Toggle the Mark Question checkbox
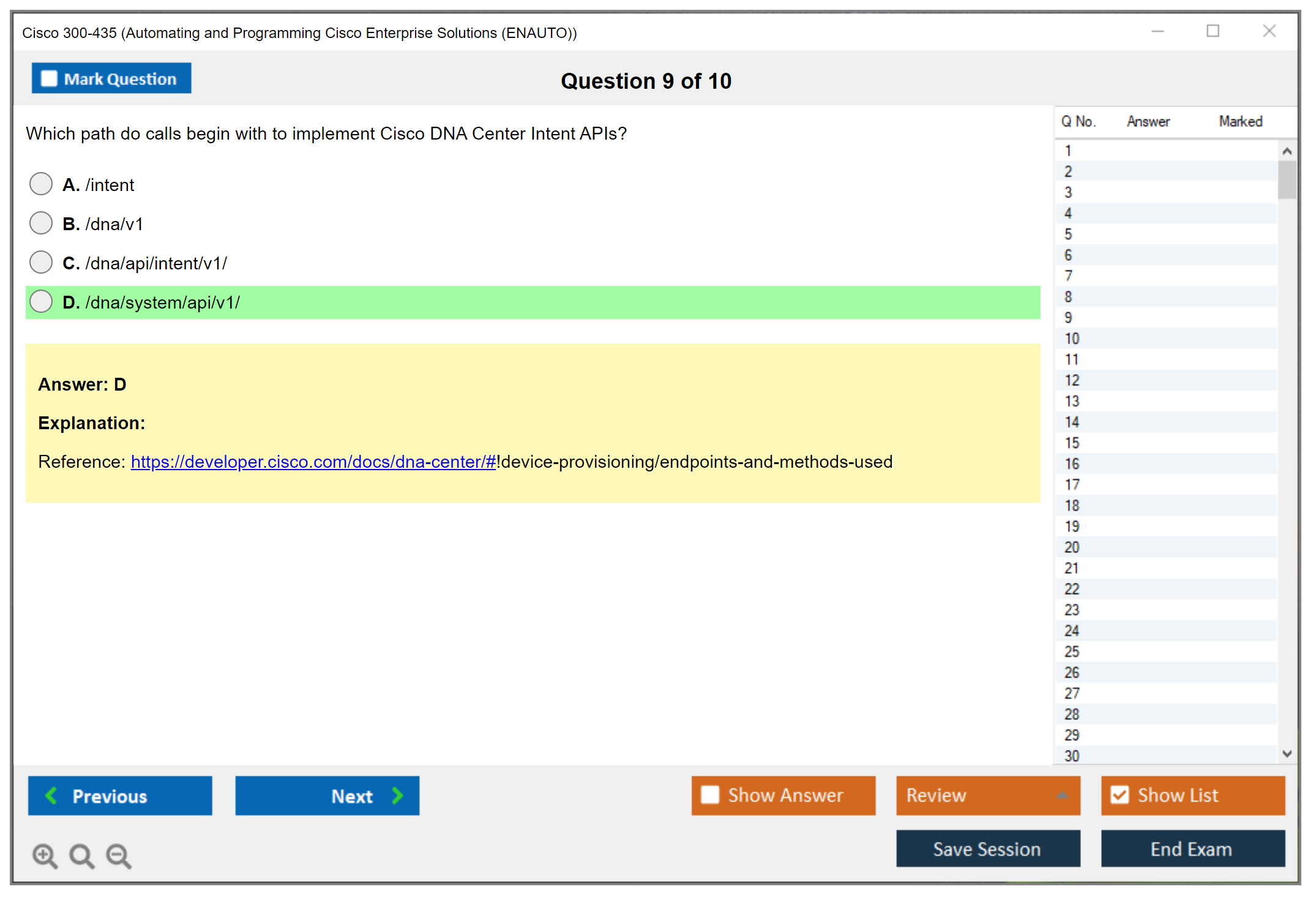1316x900 pixels. pyautogui.click(x=49, y=79)
